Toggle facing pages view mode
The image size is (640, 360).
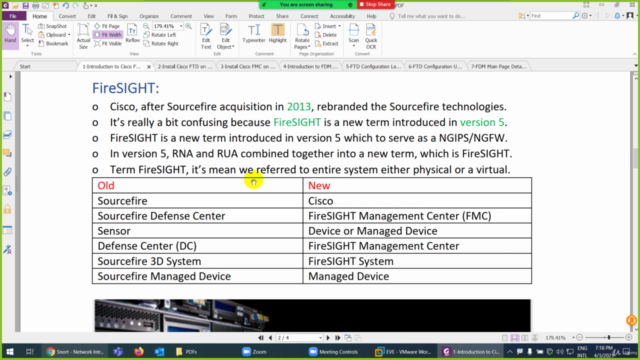coord(524,338)
